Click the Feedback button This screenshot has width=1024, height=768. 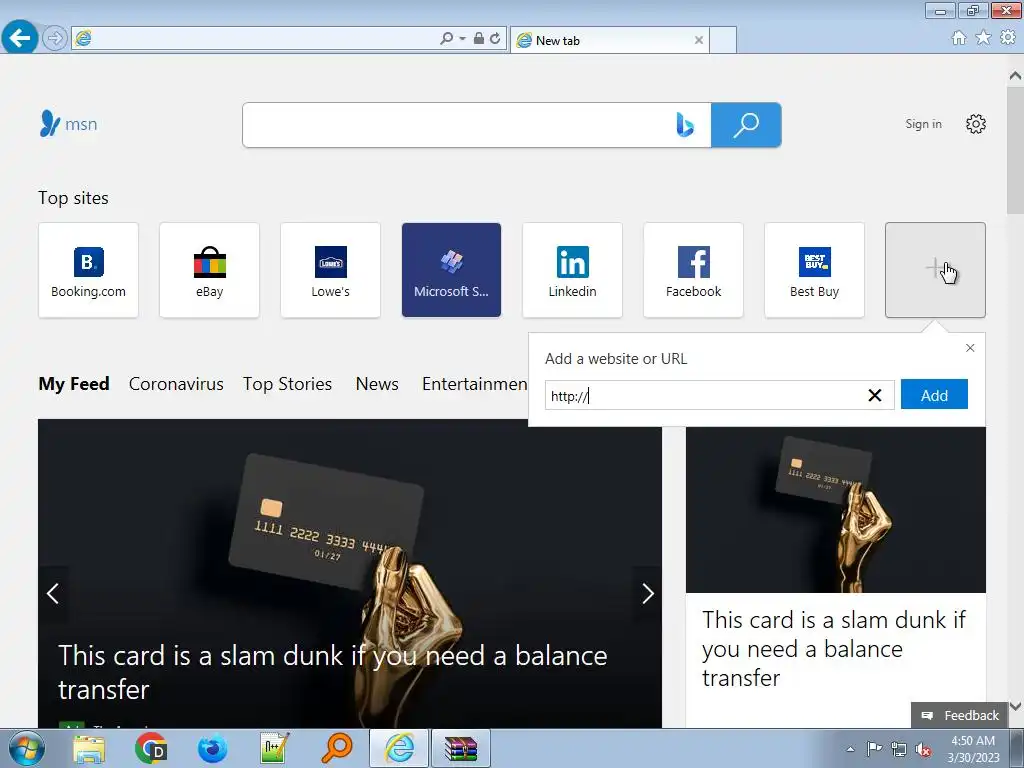point(959,715)
